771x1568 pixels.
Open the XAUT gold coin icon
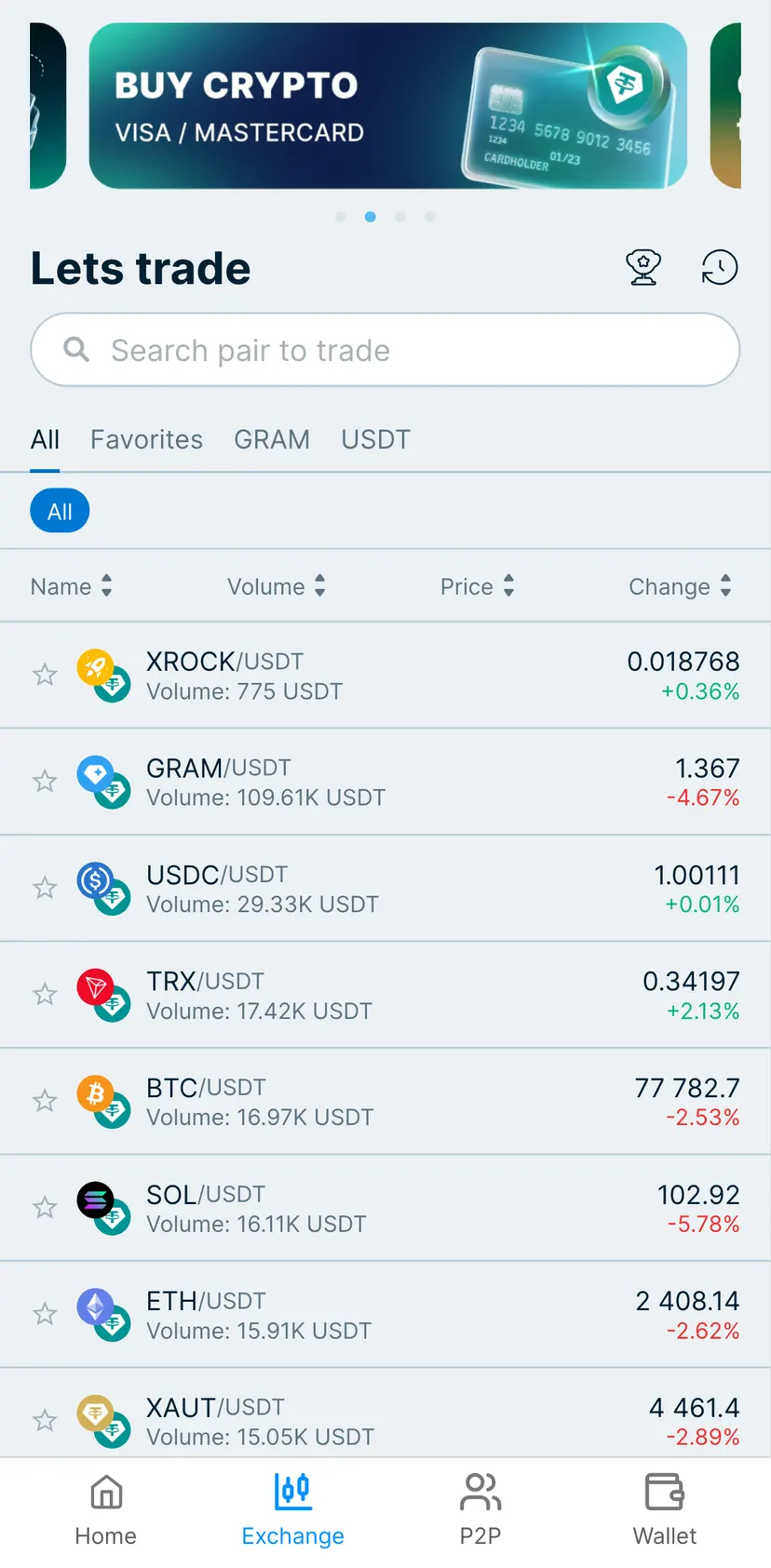[x=95, y=1414]
